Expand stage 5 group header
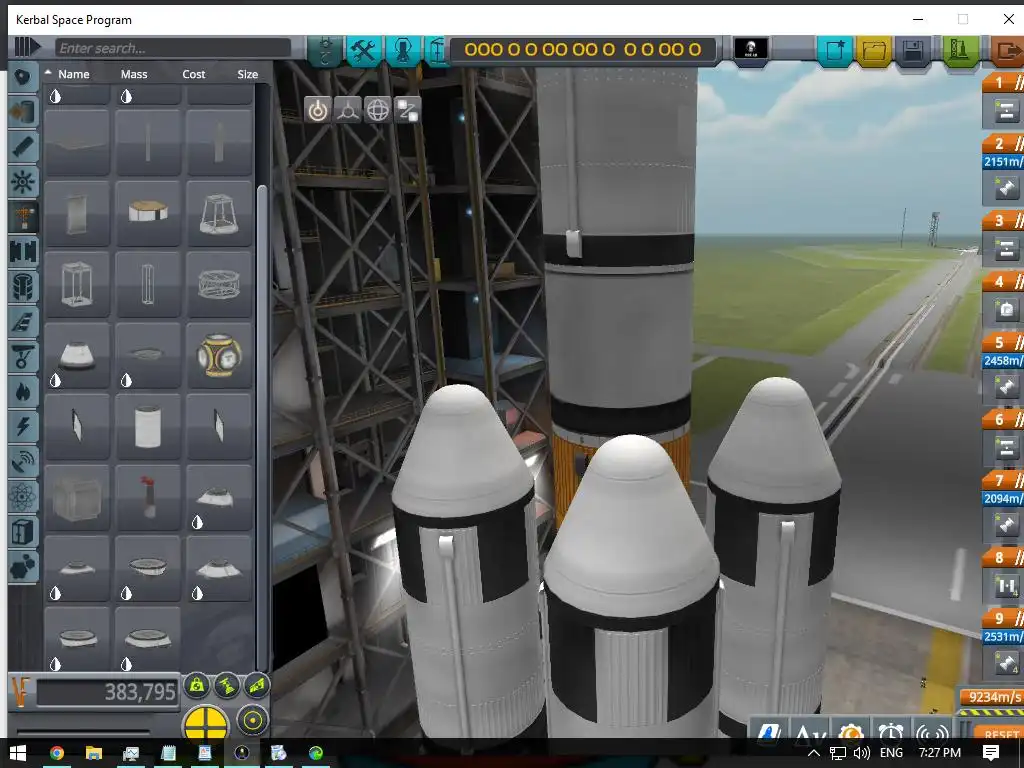 click(x=1003, y=343)
